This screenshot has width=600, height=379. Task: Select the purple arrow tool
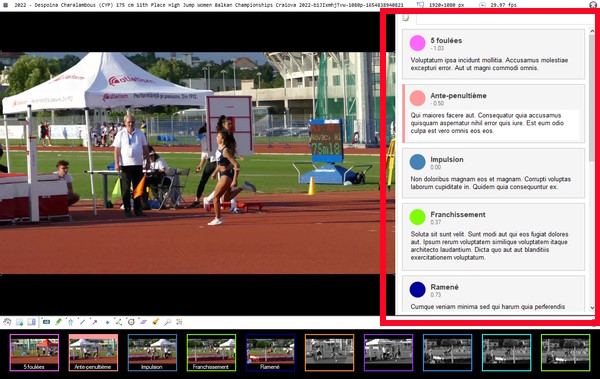[x=95, y=322]
